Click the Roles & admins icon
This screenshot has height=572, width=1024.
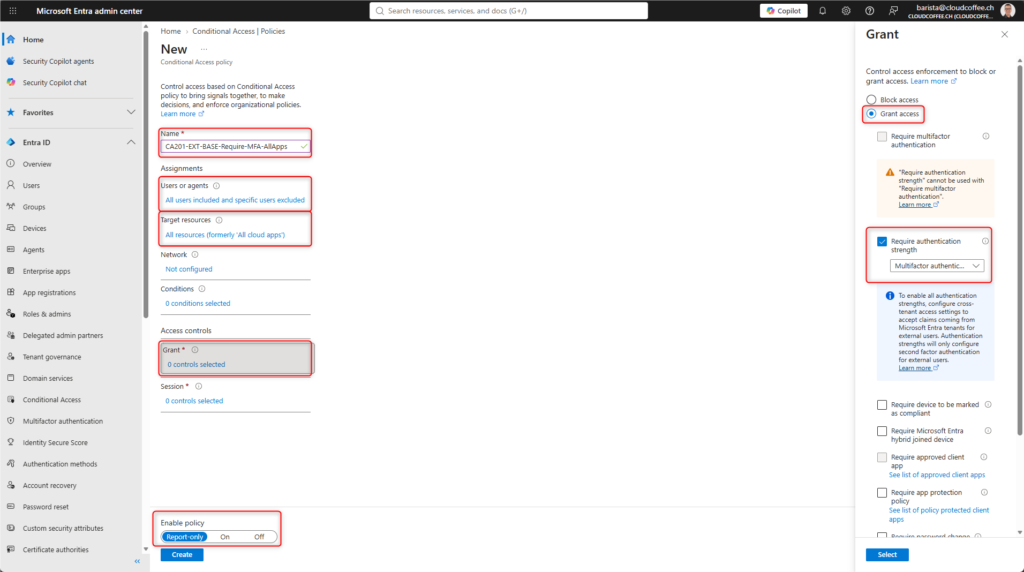[x=10, y=313]
